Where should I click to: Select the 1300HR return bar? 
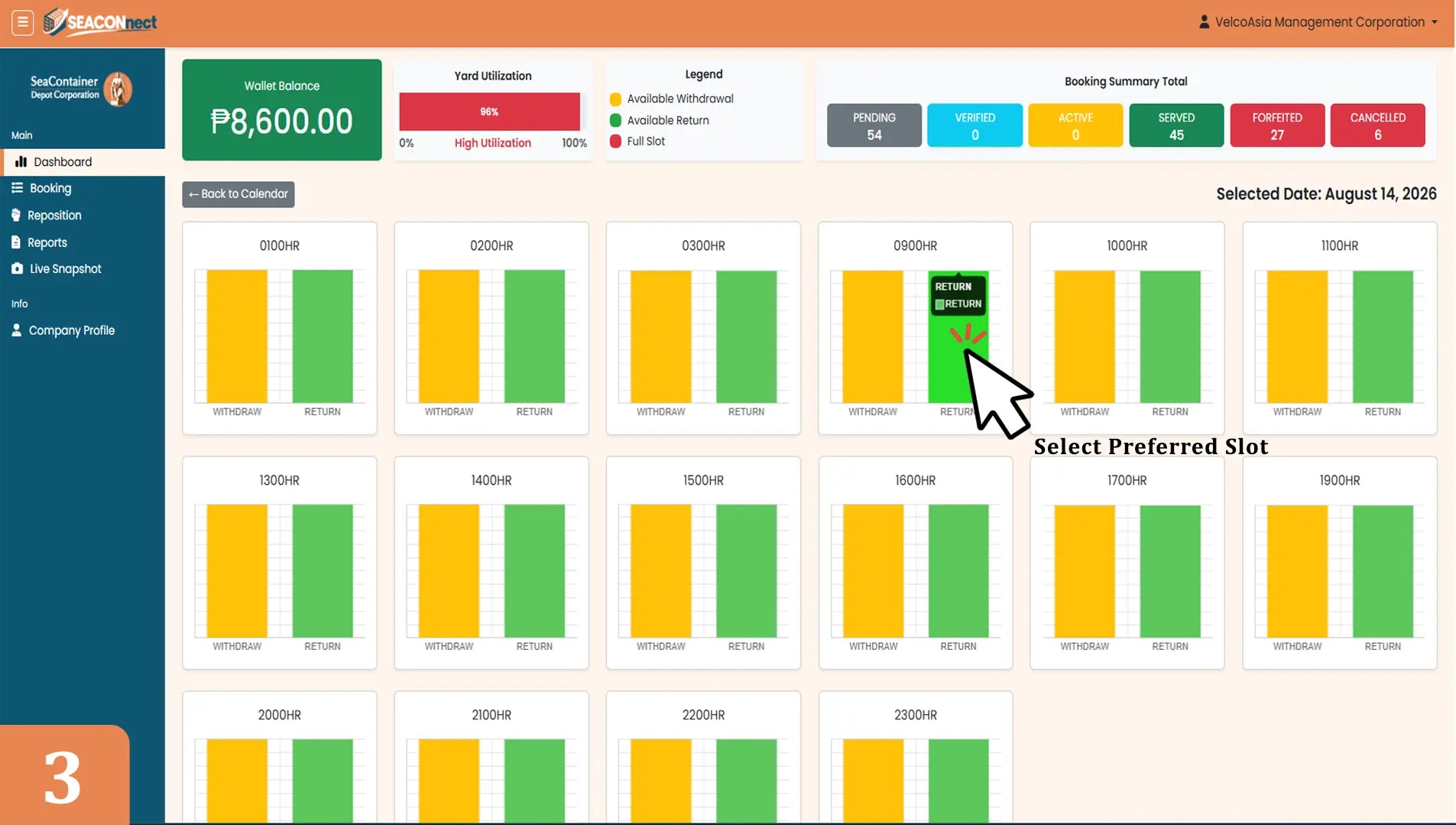pyautogui.click(x=323, y=571)
